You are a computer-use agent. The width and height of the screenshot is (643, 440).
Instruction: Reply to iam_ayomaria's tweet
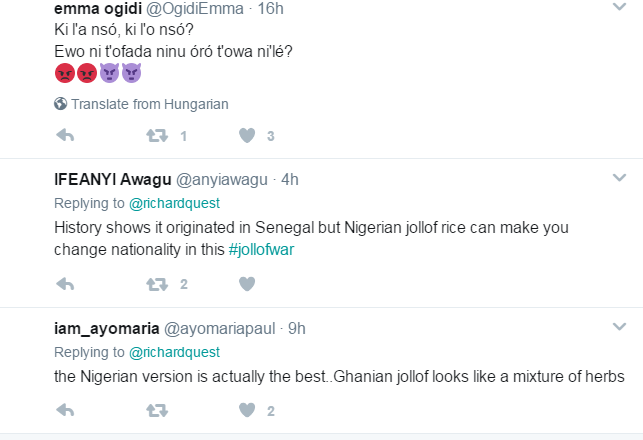(x=65, y=410)
